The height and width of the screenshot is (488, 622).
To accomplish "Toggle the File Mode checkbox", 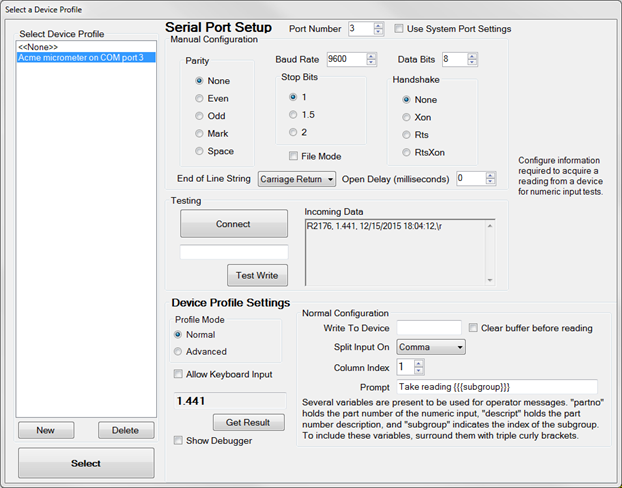I will pyautogui.click(x=293, y=156).
